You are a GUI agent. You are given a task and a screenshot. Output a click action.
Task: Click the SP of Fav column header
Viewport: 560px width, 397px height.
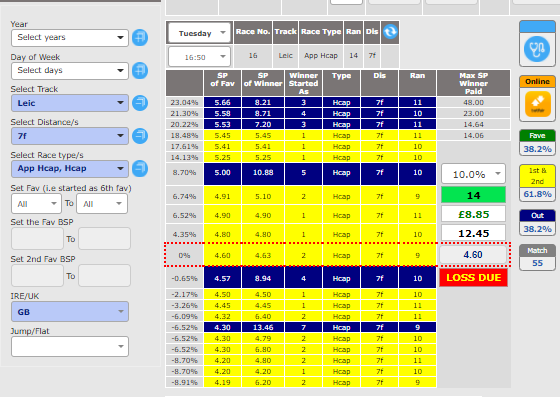pos(222,83)
